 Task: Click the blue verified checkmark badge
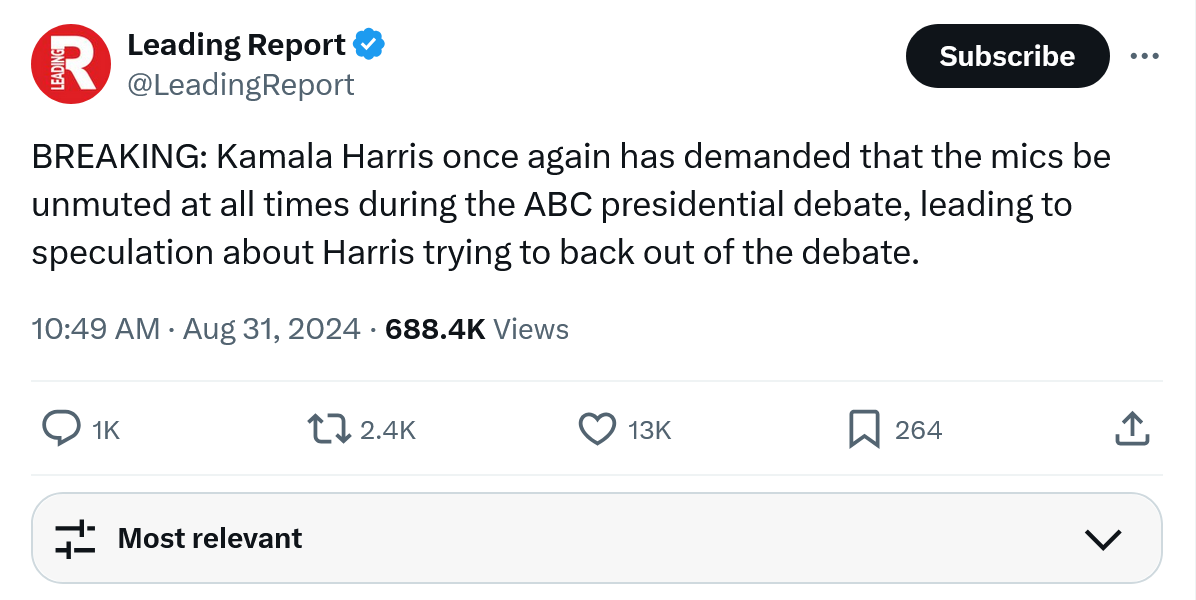tap(369, 45)
